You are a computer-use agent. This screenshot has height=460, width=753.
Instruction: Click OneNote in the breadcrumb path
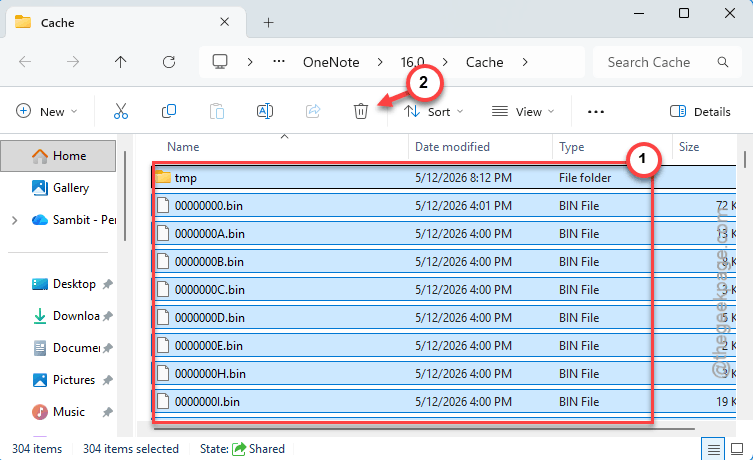[331, 62]
